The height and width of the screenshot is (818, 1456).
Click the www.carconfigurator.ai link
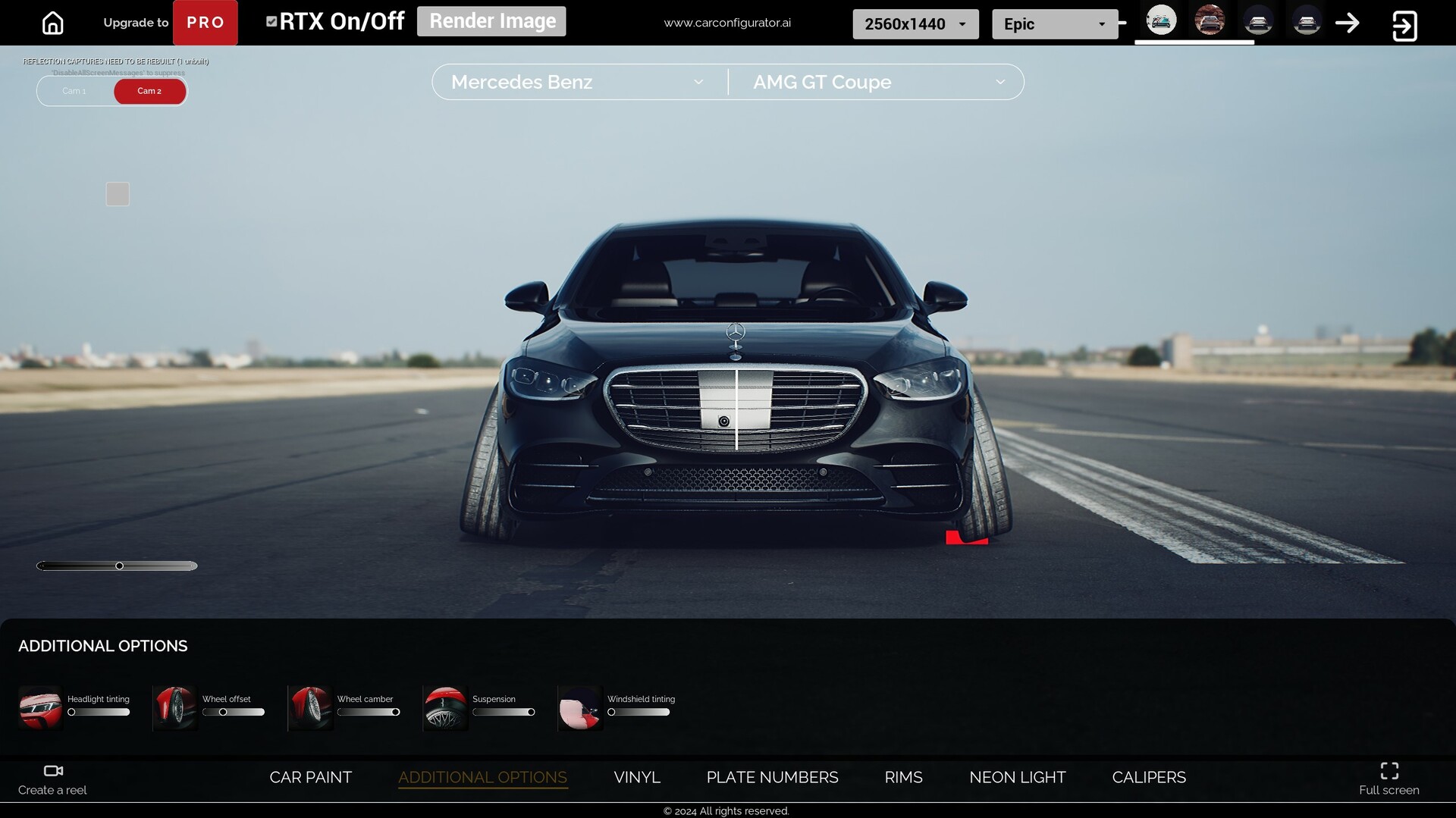tap(727, 23)
